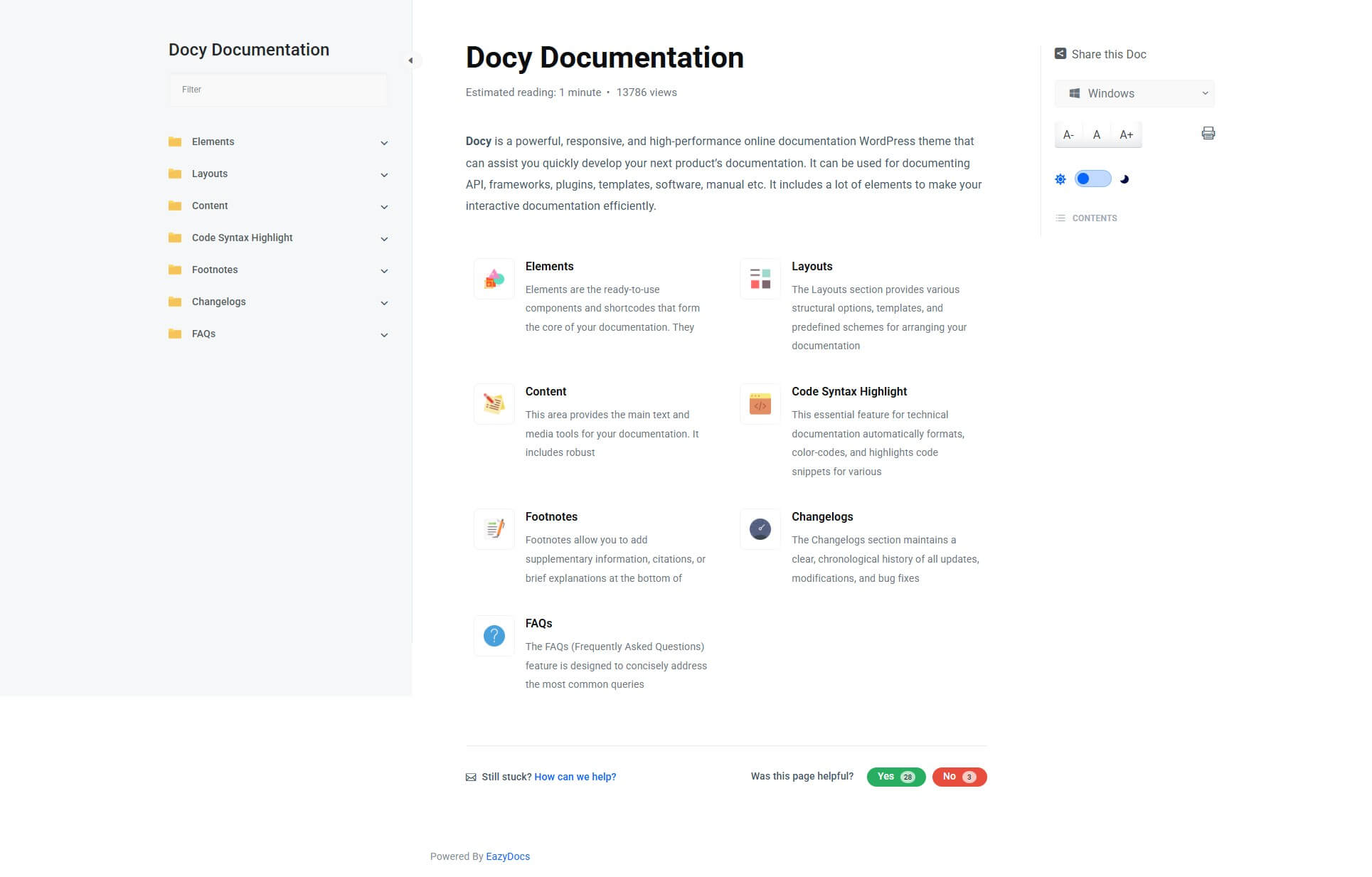Click the Footnotes folder icon in the sidebar
This screenshot has width=1372, height=877.
pyautogui.click(x=174, y=270)
